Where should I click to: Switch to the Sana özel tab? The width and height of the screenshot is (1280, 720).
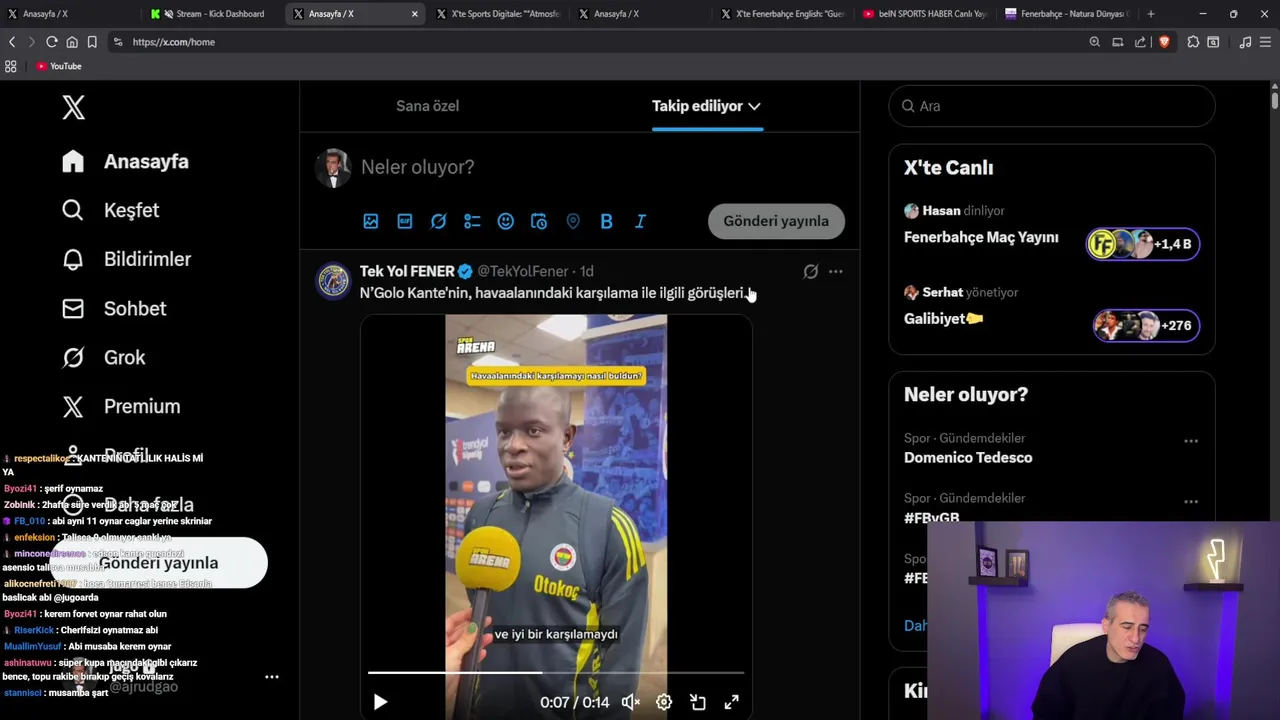click(428, 106)
